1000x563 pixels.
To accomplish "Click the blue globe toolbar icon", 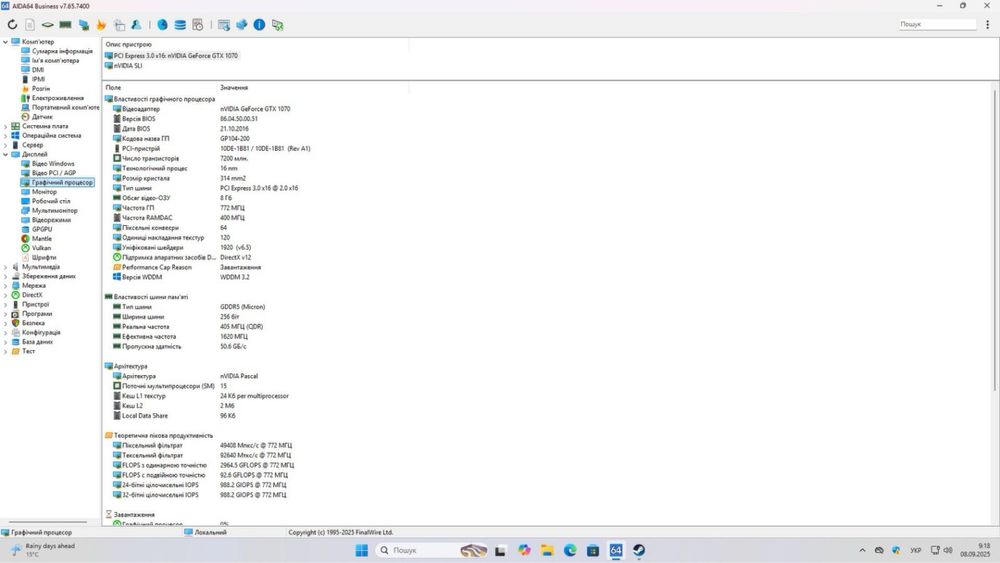I will tap(163, 25).
